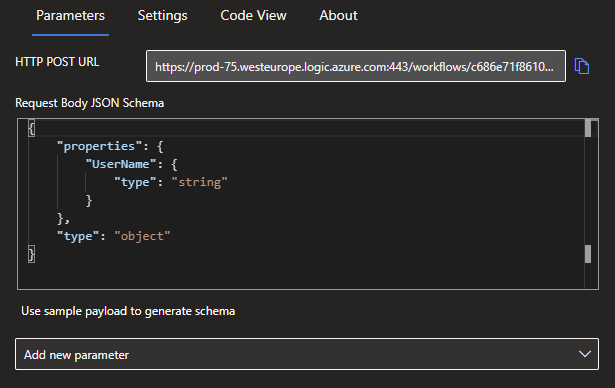This screenshot has height=388, width=615.
Task: Open the Add new parameter dropdown
Action: point(307,354)
